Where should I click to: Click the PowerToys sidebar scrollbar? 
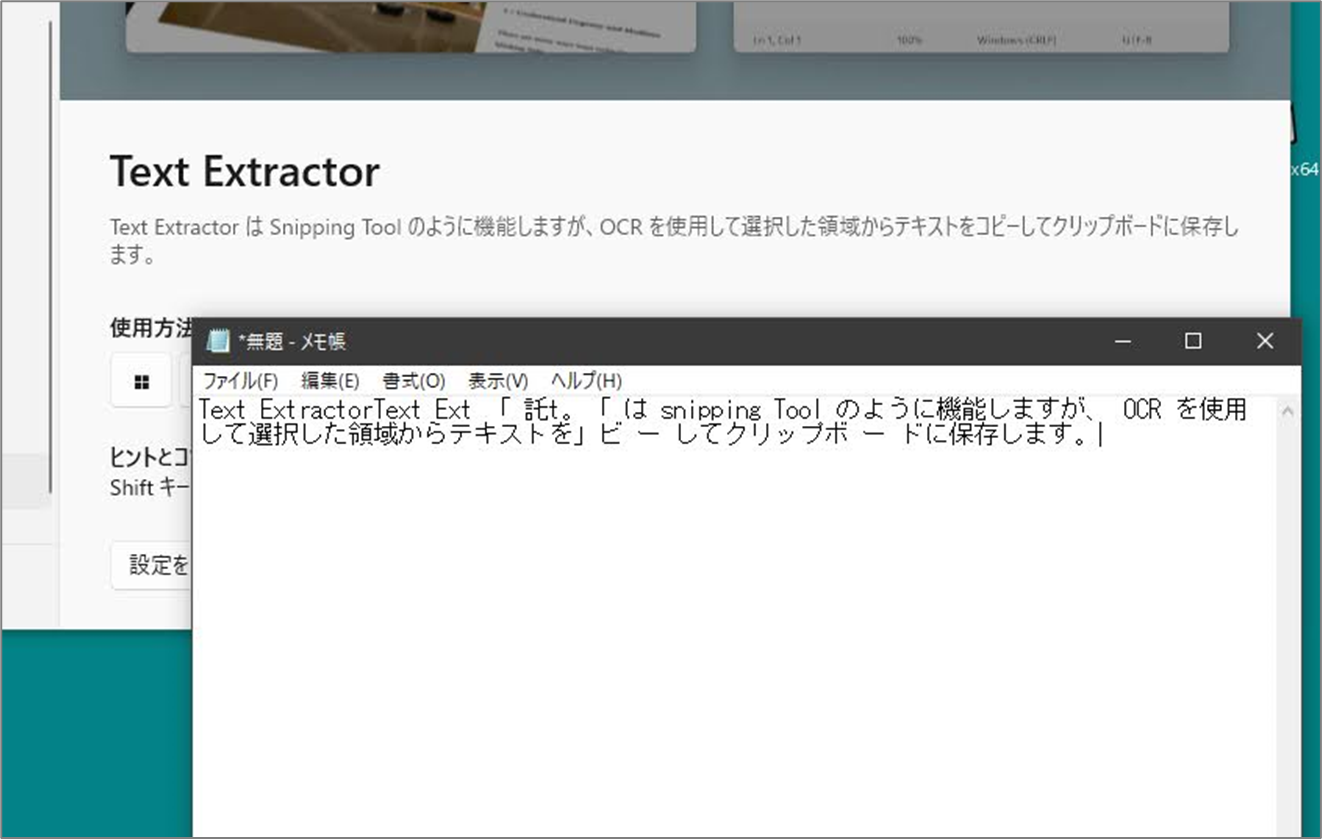[x=49, y=255]
